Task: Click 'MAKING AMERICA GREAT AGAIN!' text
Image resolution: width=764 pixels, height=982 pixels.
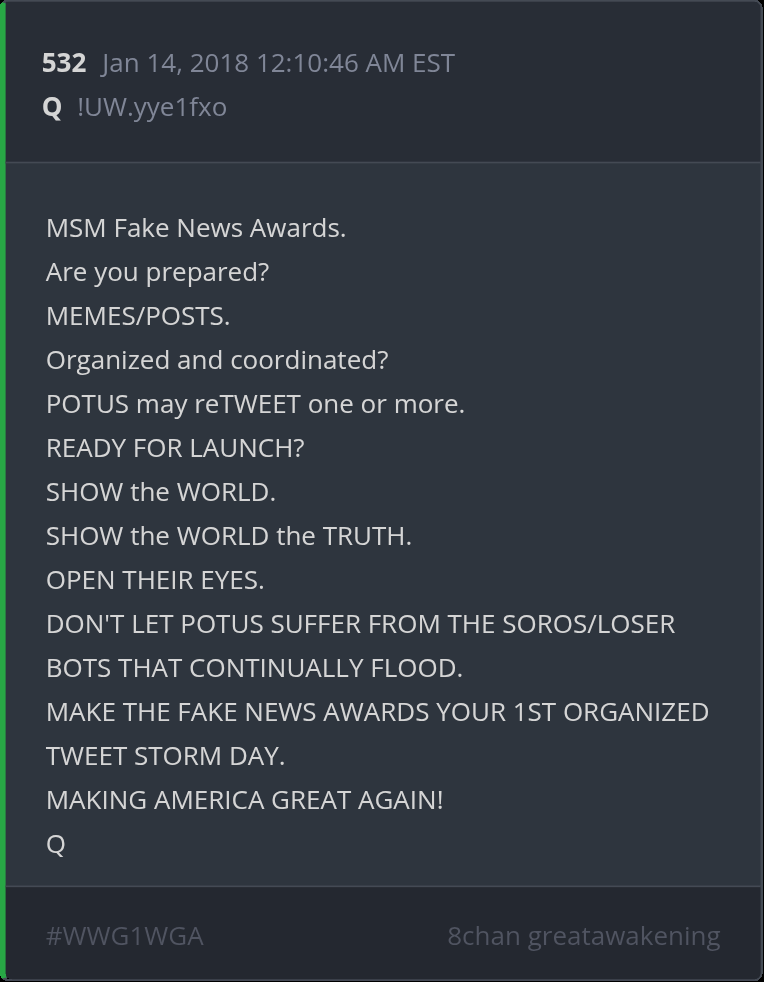Action: click(x=245, y=800)
